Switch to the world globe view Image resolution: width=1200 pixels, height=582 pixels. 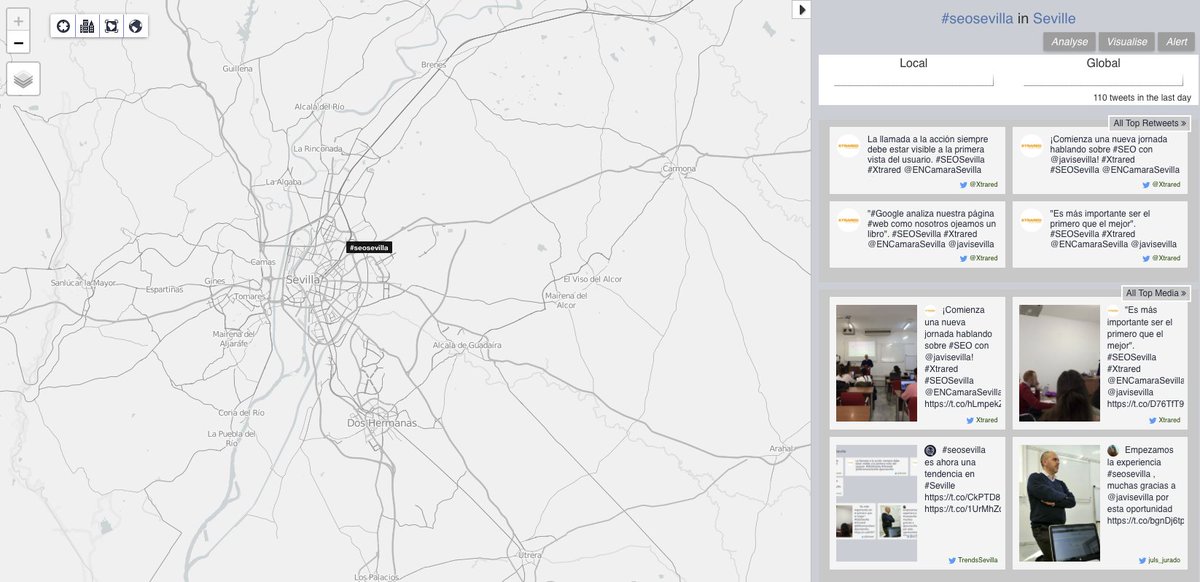pos(135,26)
